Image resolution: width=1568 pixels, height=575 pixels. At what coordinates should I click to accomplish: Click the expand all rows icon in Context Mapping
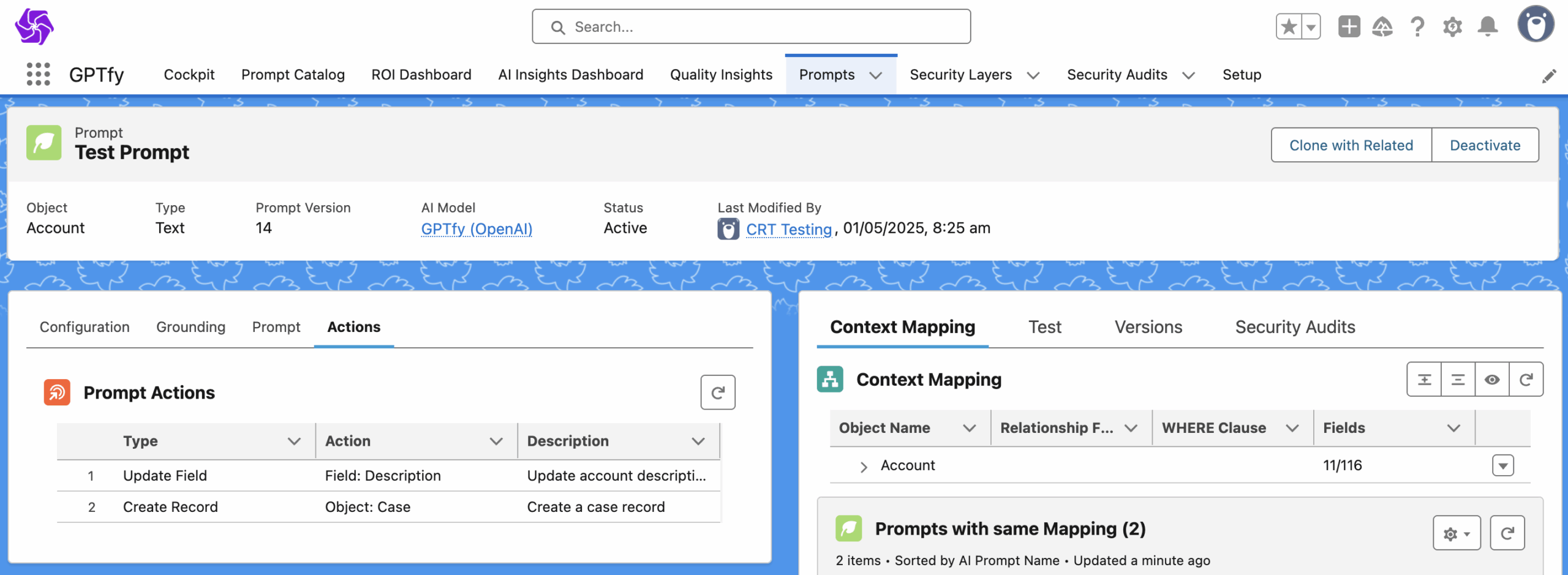point(1424,380)
